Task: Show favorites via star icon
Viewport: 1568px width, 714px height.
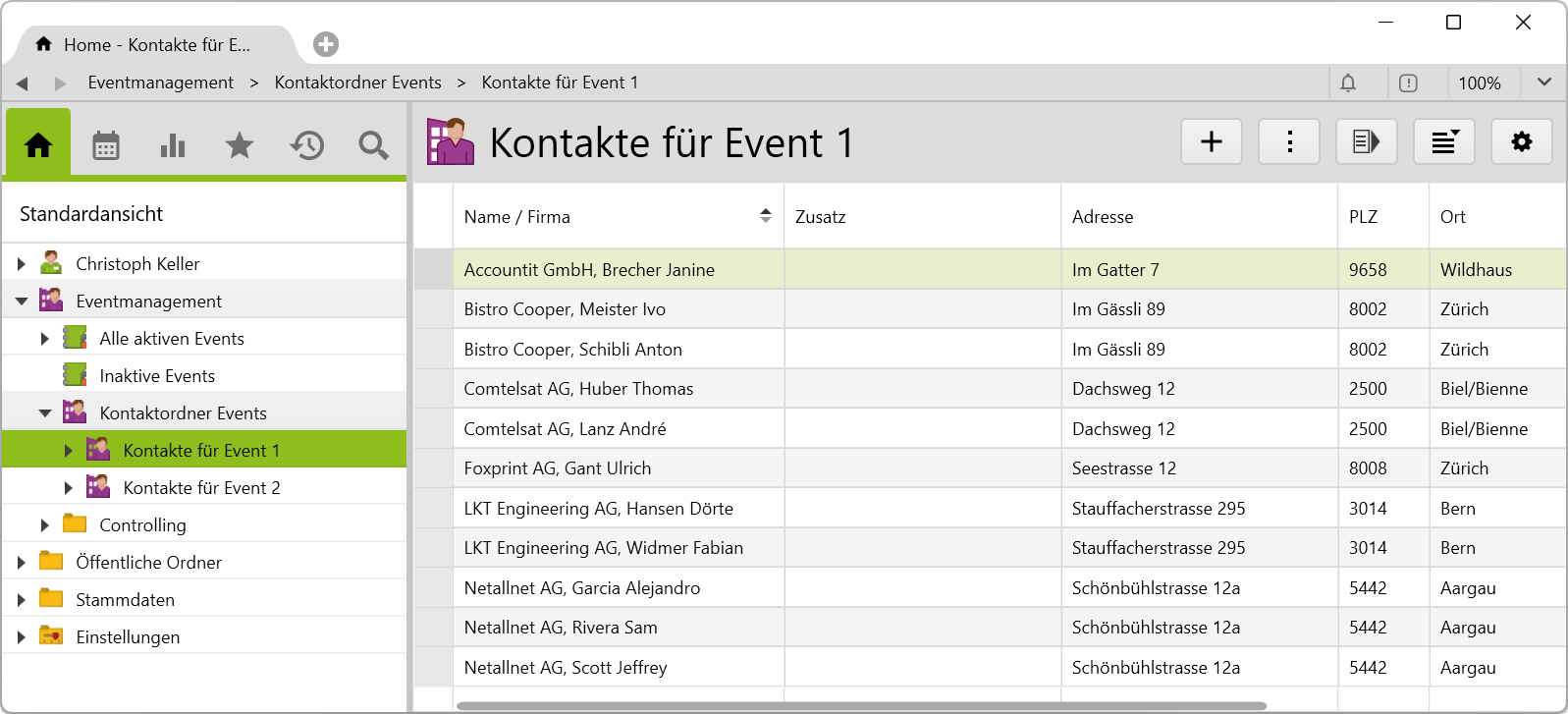Action: click(x=240, y=145)
